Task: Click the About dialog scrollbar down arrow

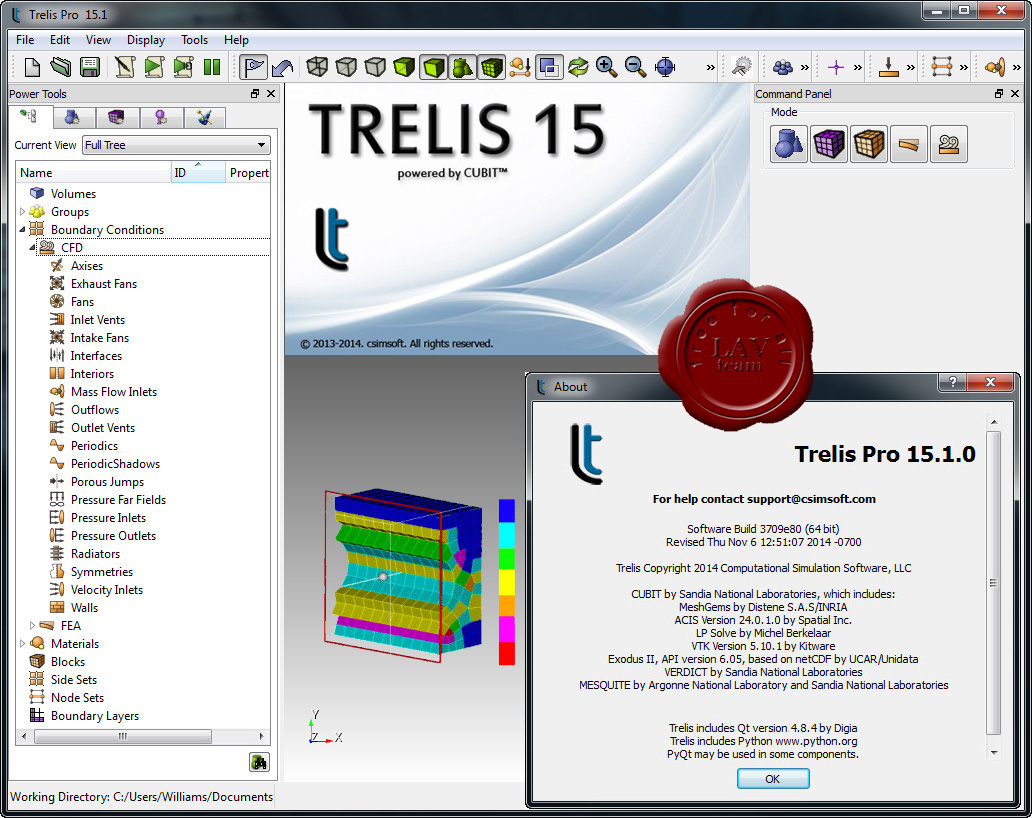Action: pyautogui.click(x=994, y=753)
